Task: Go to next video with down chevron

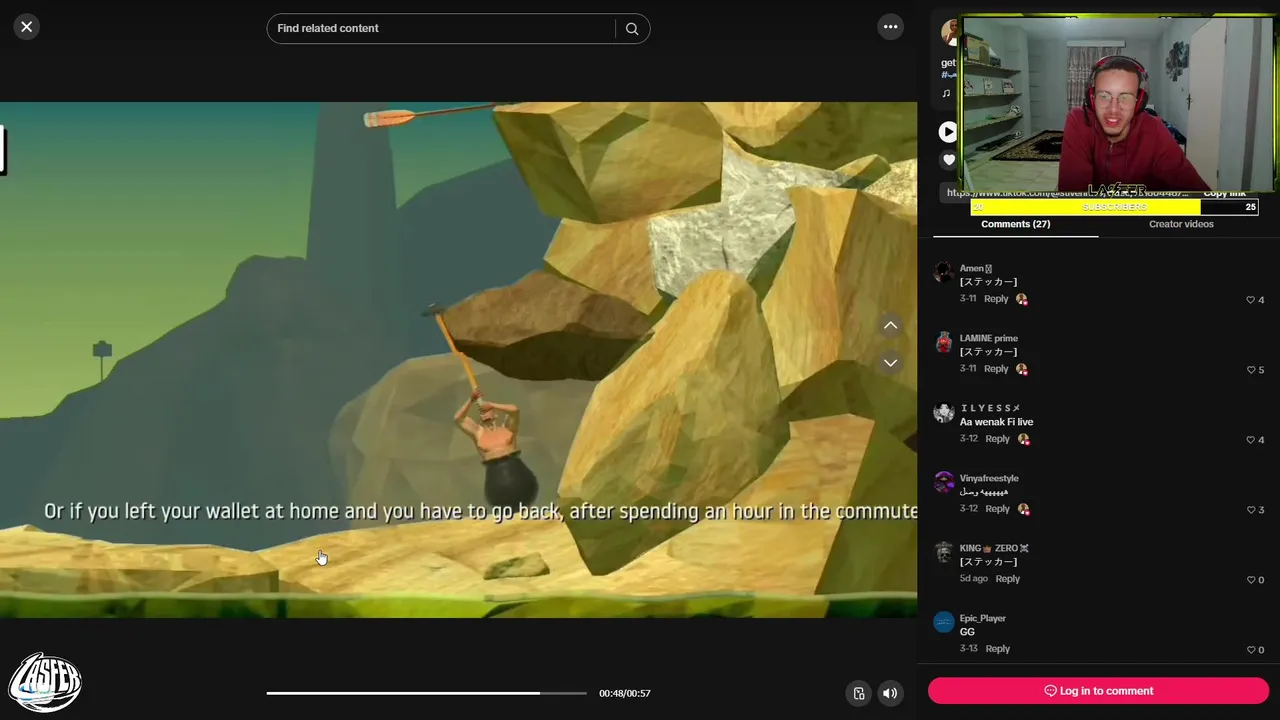Action: coord(890,363)
